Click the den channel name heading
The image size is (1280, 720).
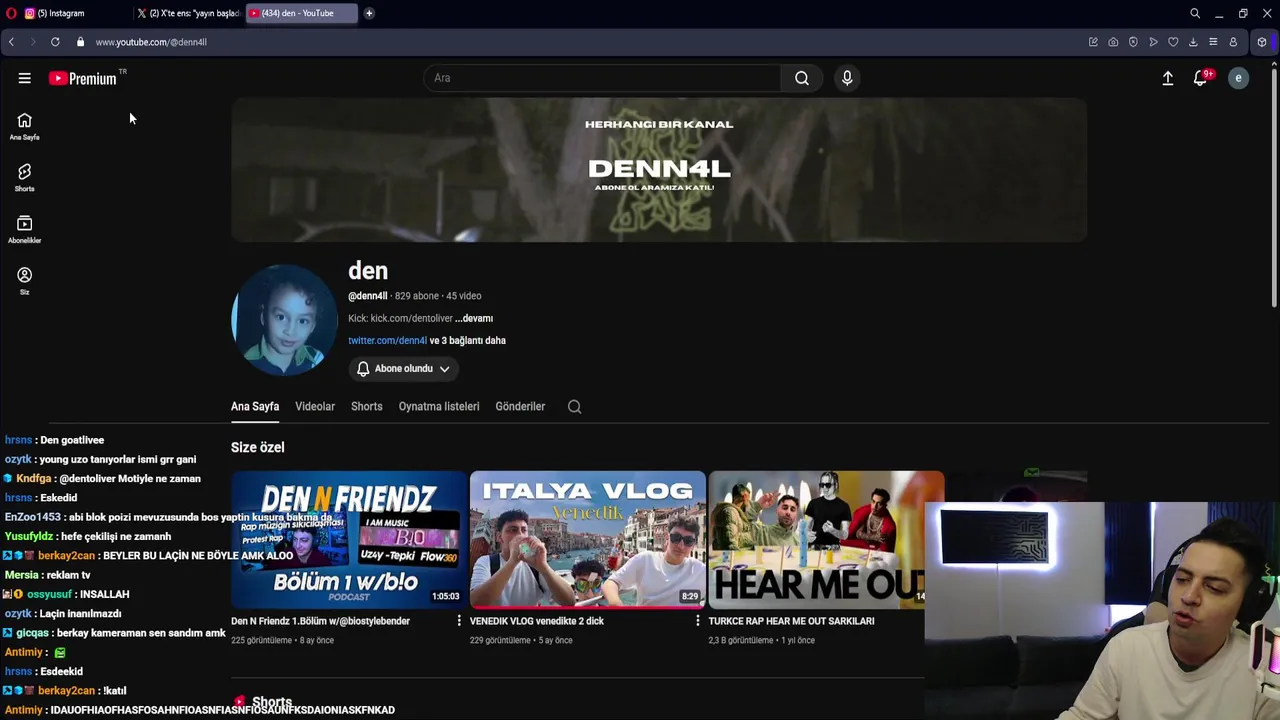tap(368, 271)
